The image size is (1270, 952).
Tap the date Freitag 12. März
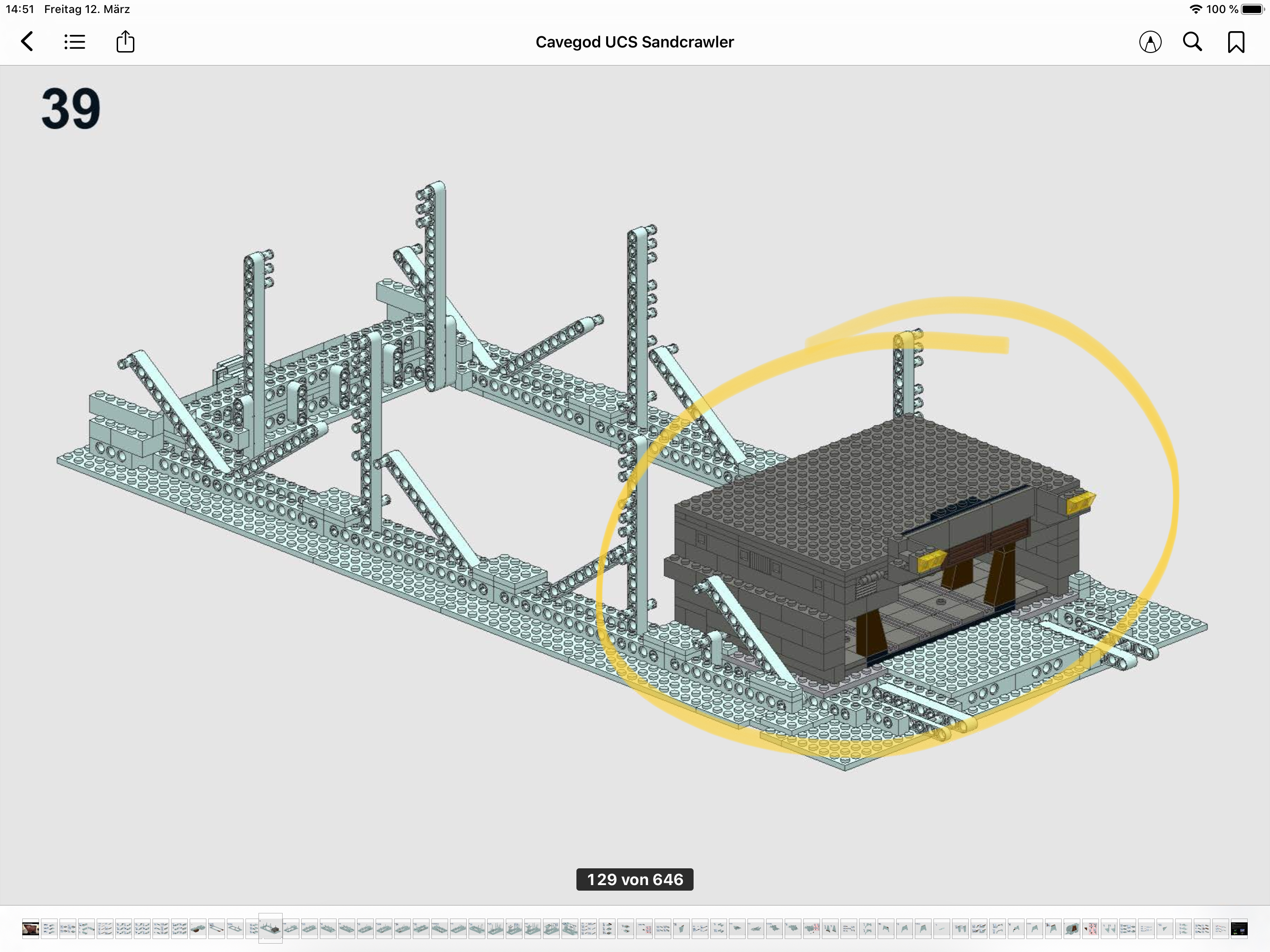coord(86,9)
